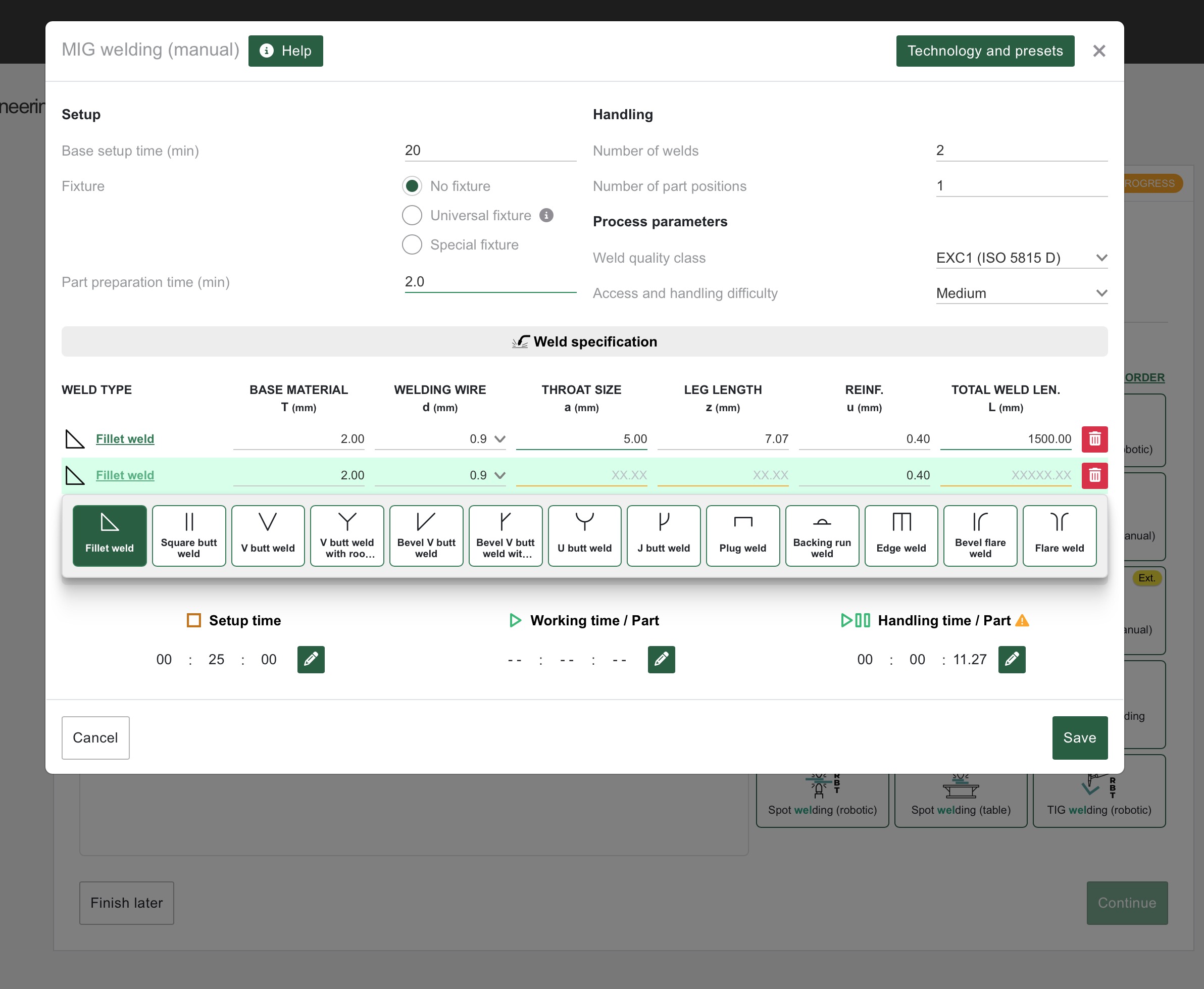1204x989 pixels.
Task: Choose the No fixture radio button
Action: click(x=412, y=186)
